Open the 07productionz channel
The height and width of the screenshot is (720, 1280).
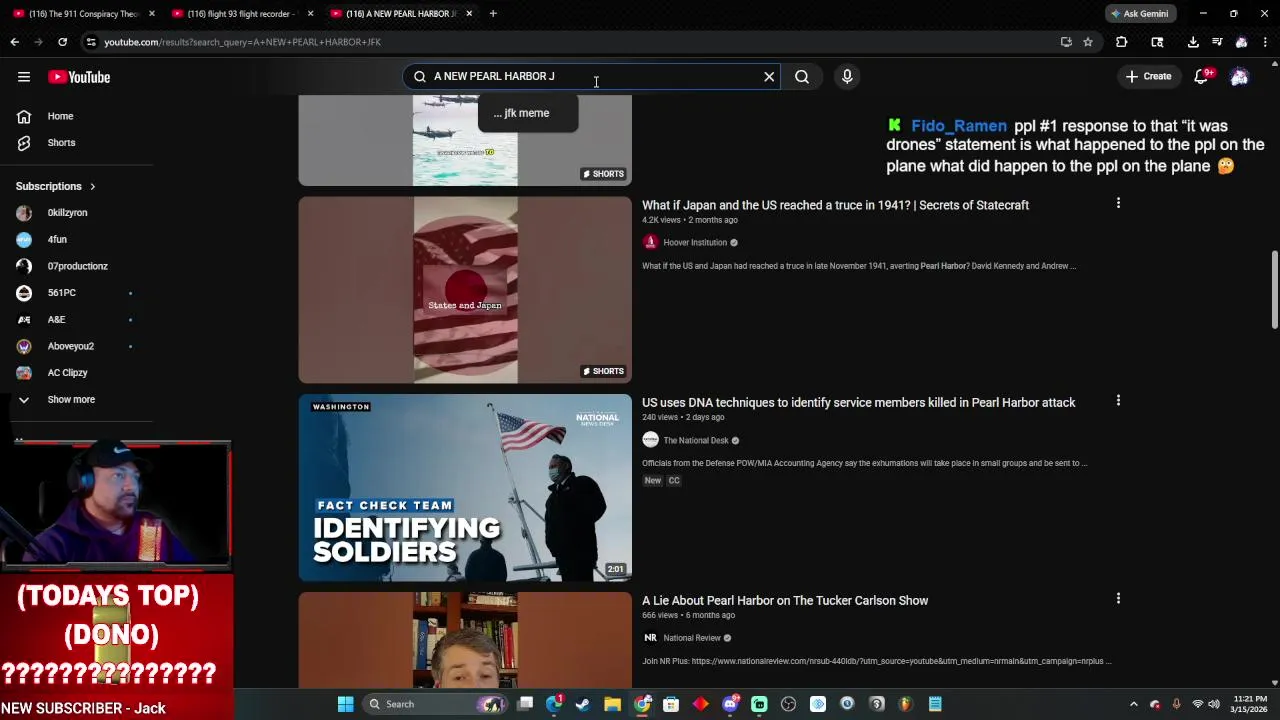tap(77, 266)
